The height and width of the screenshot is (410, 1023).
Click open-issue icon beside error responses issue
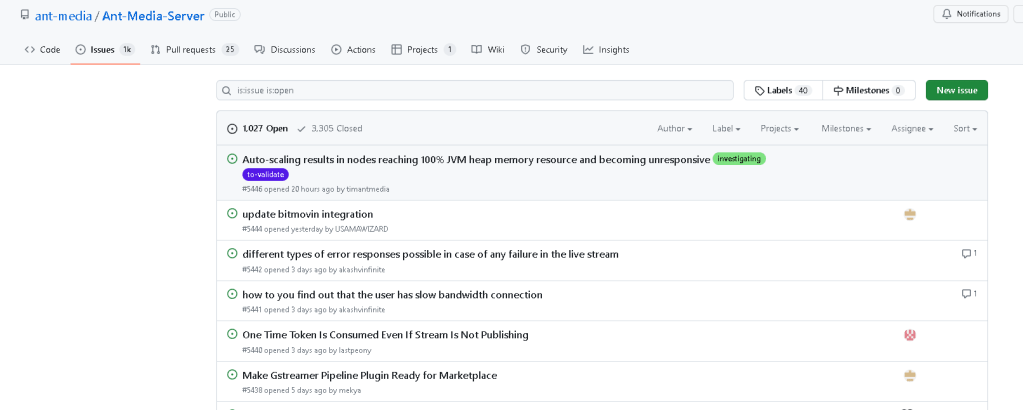232,253
